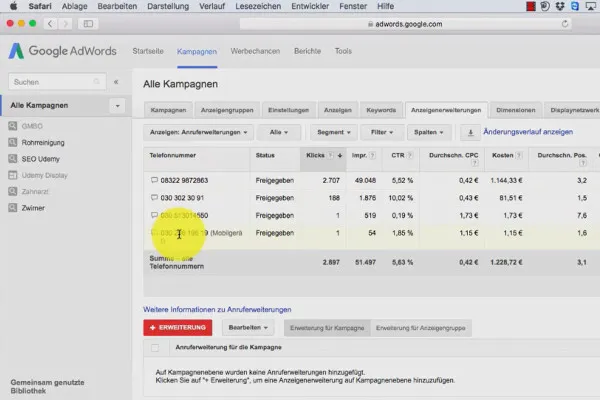Reload the page with the refresh icon
The width and height of the screenshot is (600, 400).
(565, 24)
